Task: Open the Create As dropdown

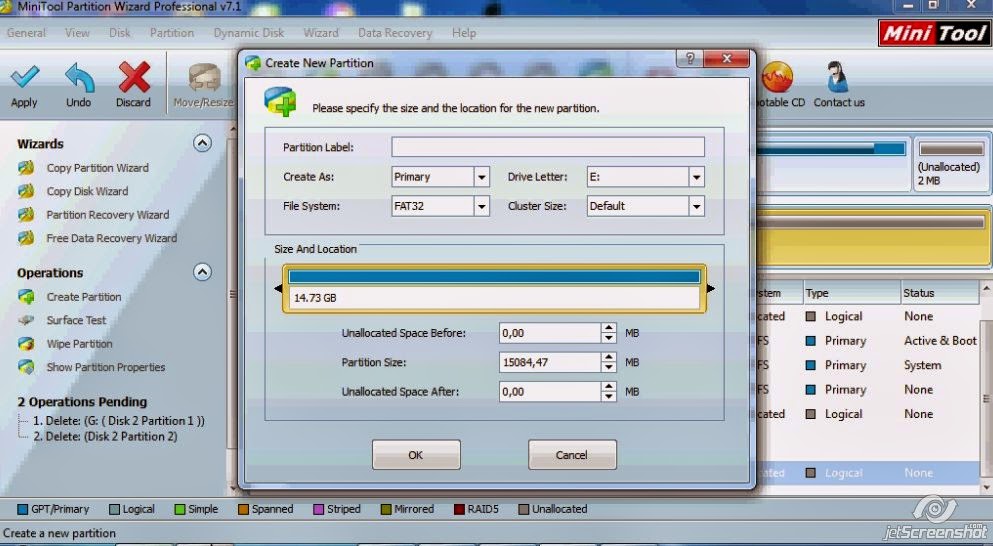Action: (481, 177)
